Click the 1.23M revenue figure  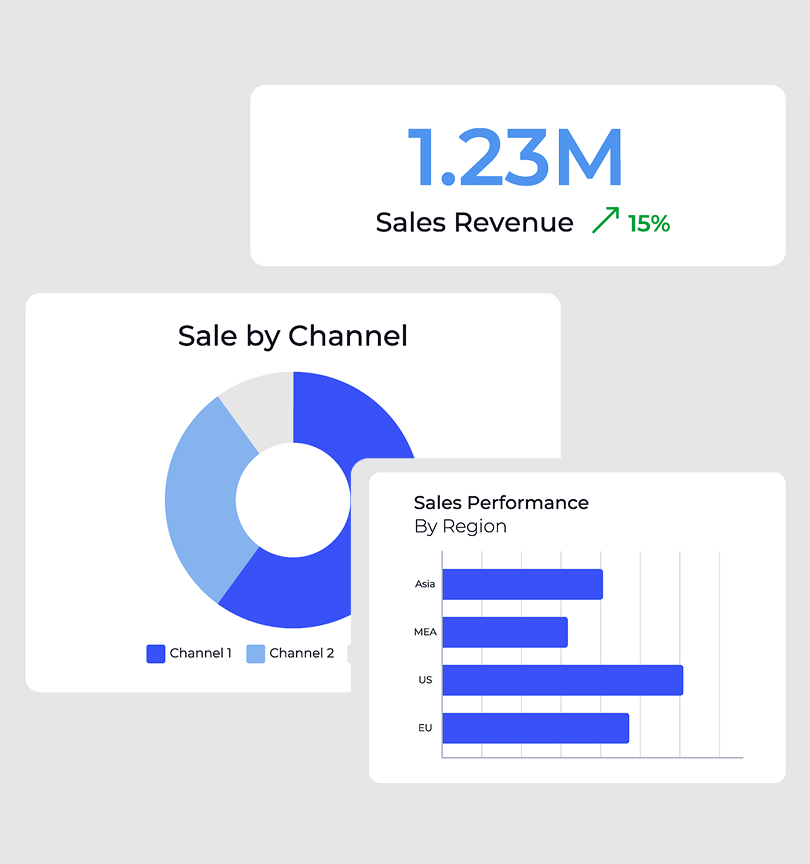click(516, 155)
